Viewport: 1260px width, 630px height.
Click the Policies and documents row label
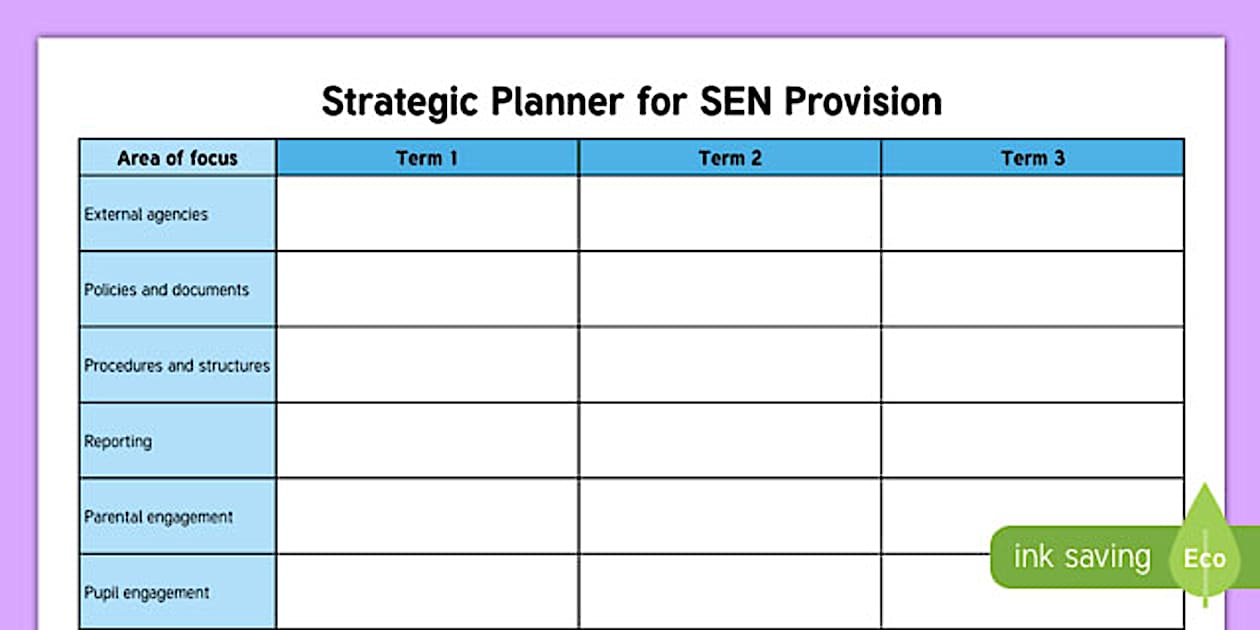click(166, 290)
